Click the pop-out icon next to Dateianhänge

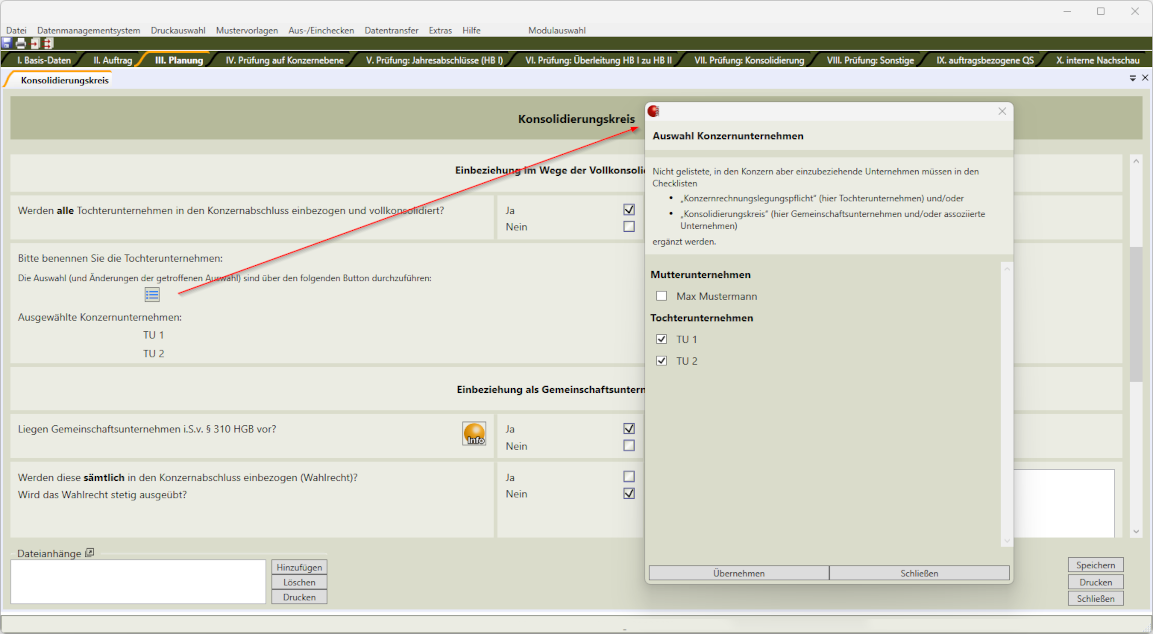pyautogui.click(x=89, y=553)
